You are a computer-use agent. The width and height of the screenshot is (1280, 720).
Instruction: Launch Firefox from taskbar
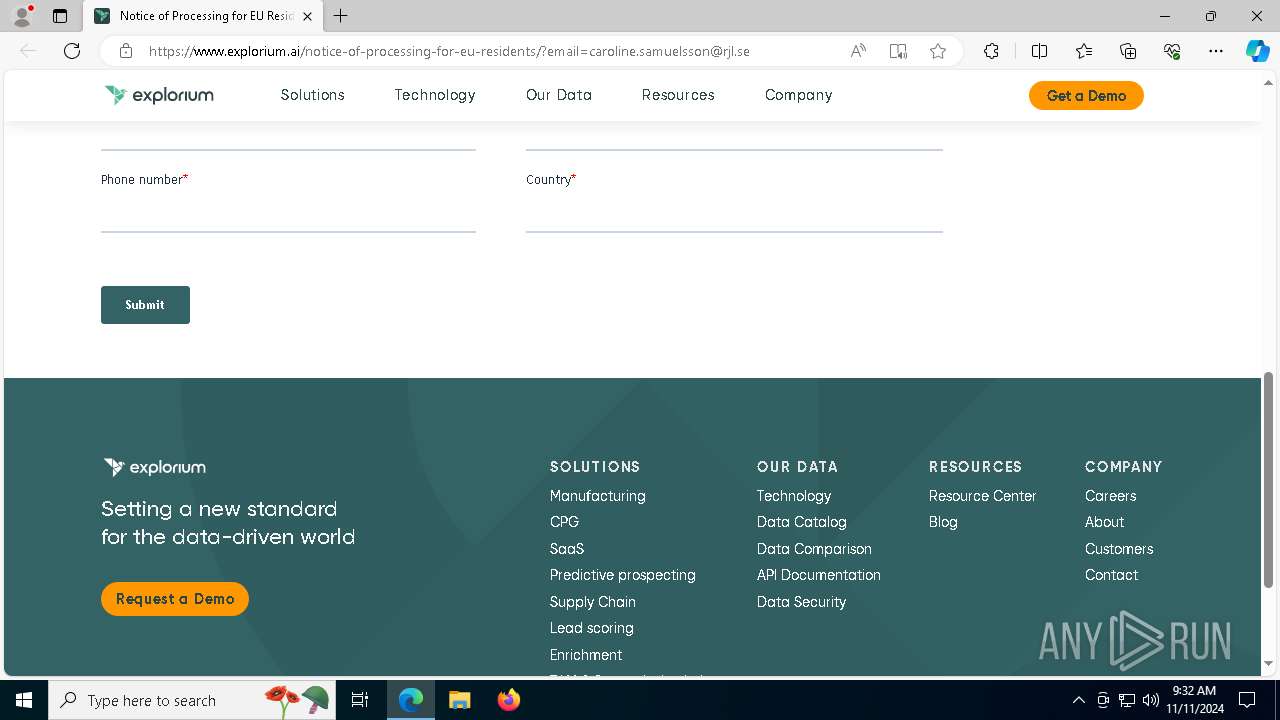(x=508, y=700)
